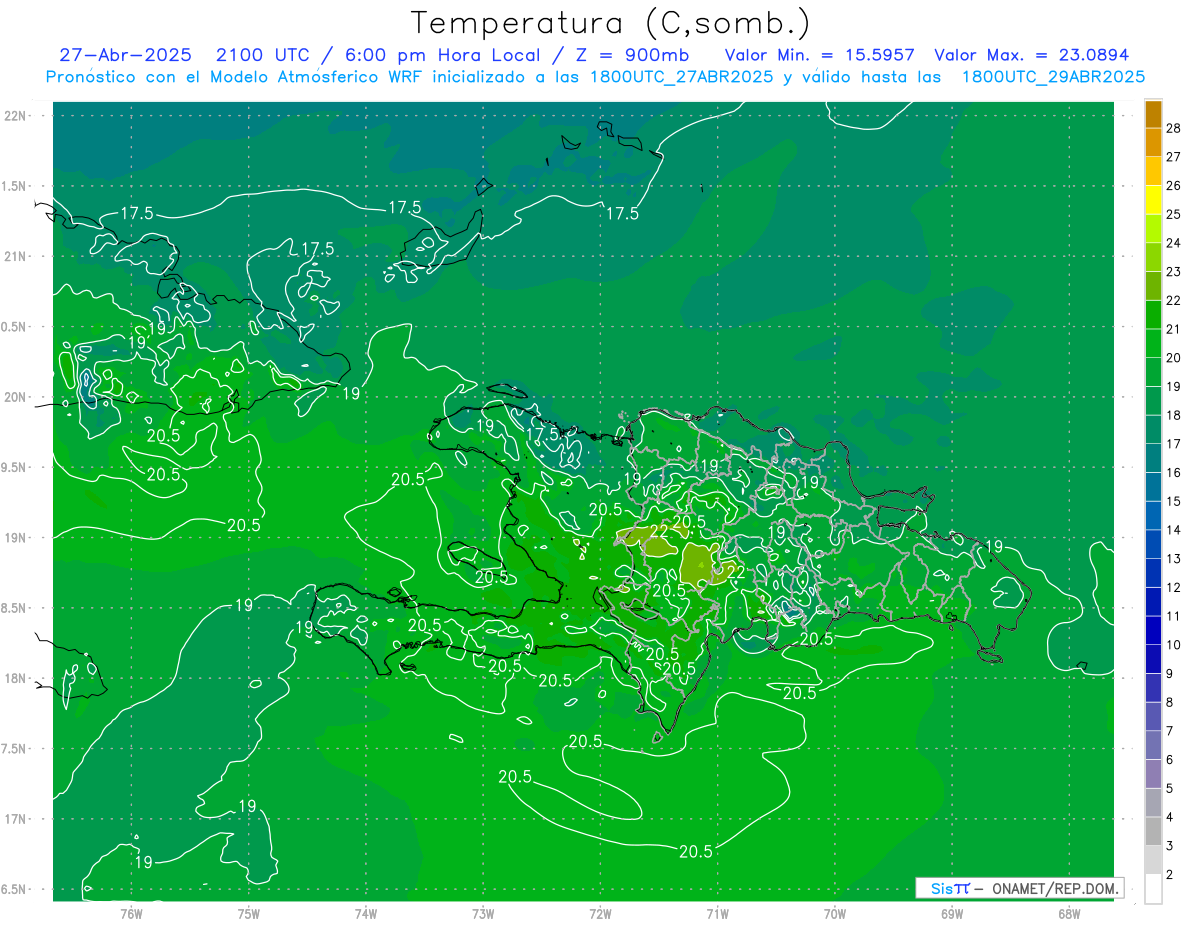Click the "22N" latitude axis label
This screenshot has height=927, width=1200.
click(x=16, y=116)
